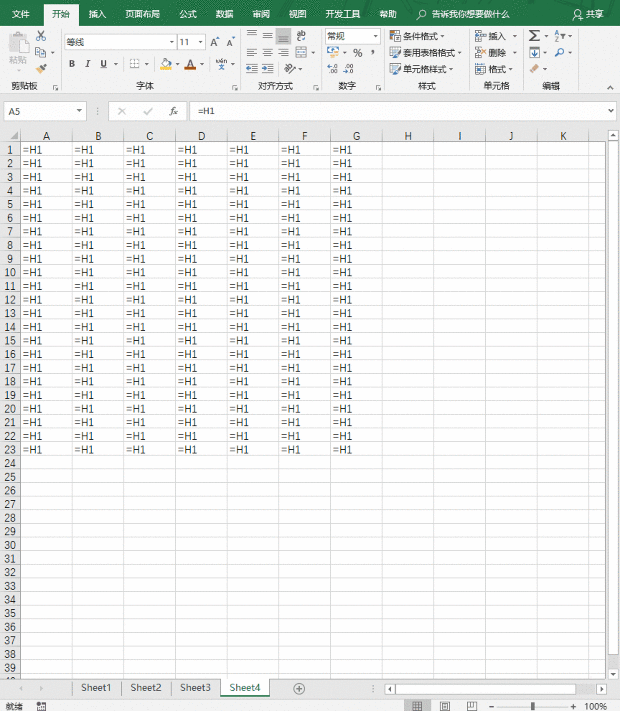Viewport: 620px width, 711px height.
Task: Click the phonetic guide wén icon
Action: pos(222,64)
